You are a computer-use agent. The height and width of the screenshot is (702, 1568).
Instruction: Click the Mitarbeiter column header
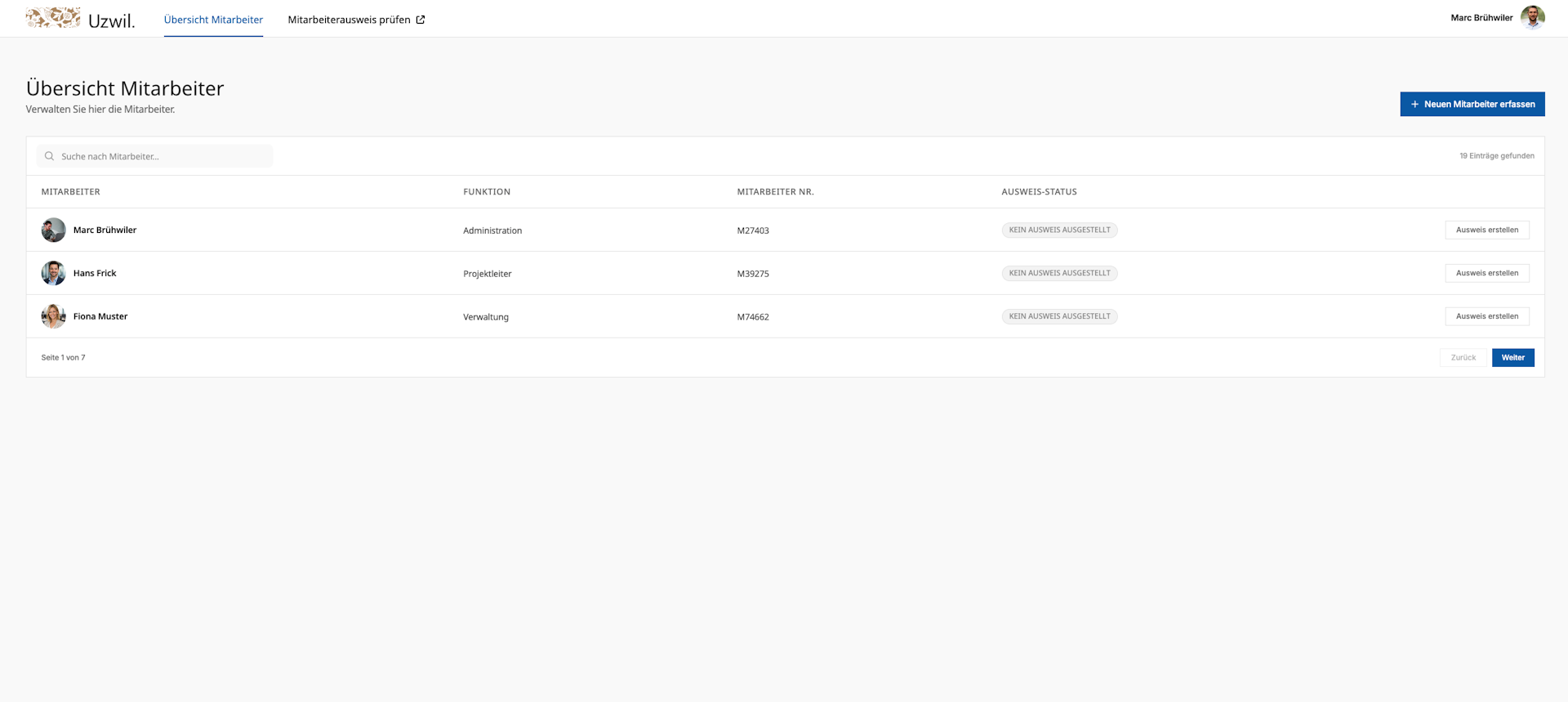[71, 192]
